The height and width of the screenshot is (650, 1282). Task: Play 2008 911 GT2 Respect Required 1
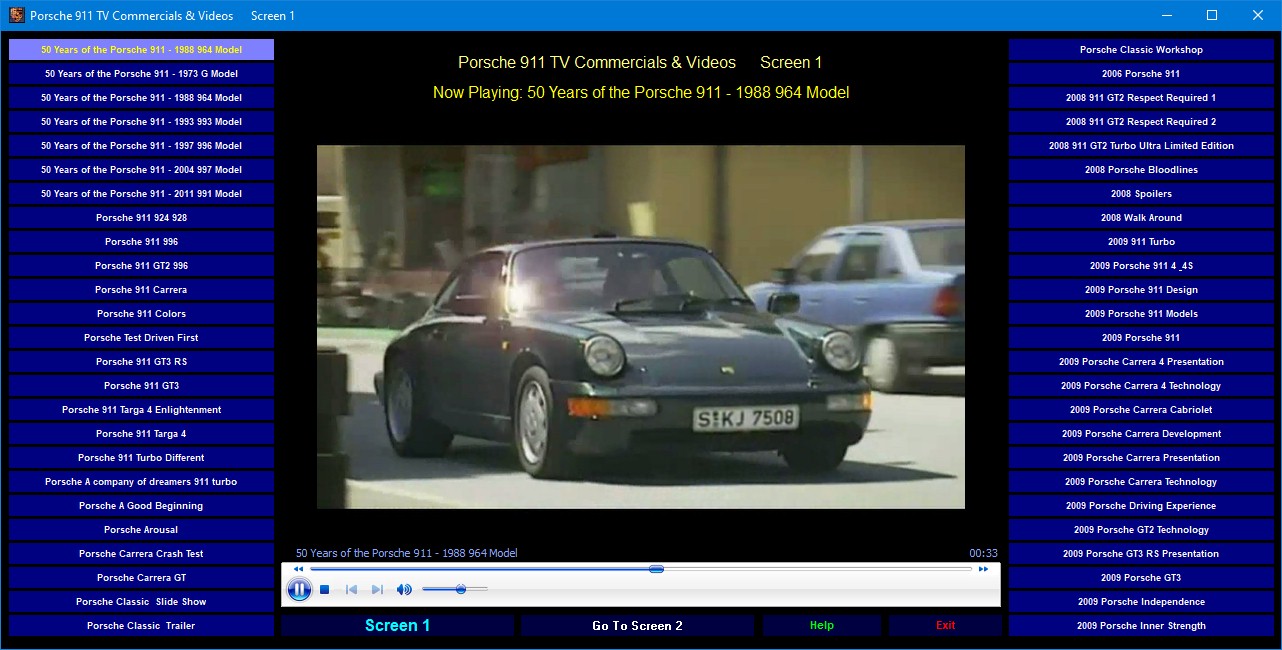tap(1141, 98)
